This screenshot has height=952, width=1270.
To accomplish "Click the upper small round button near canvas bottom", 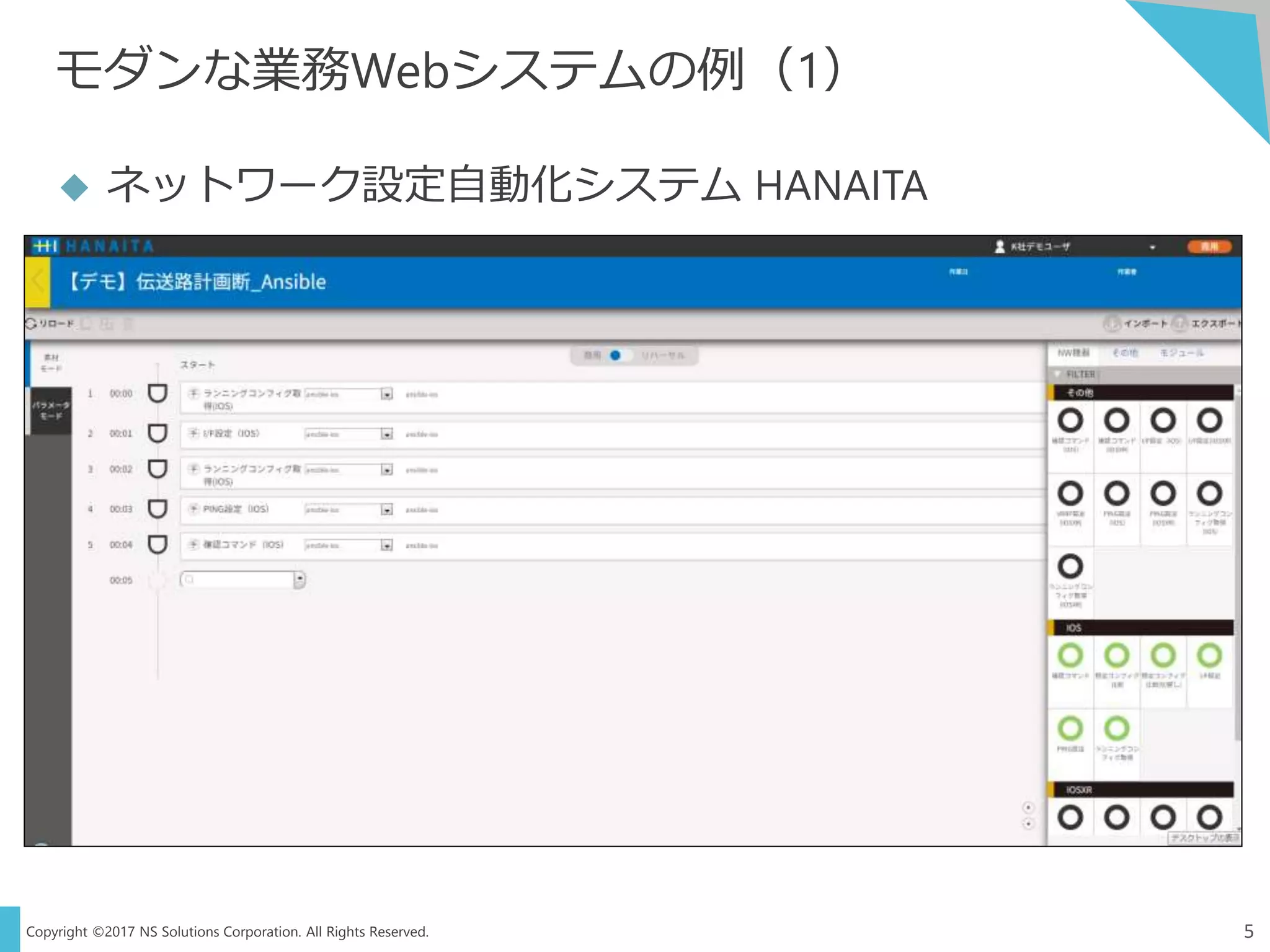I will point(1028,808).
